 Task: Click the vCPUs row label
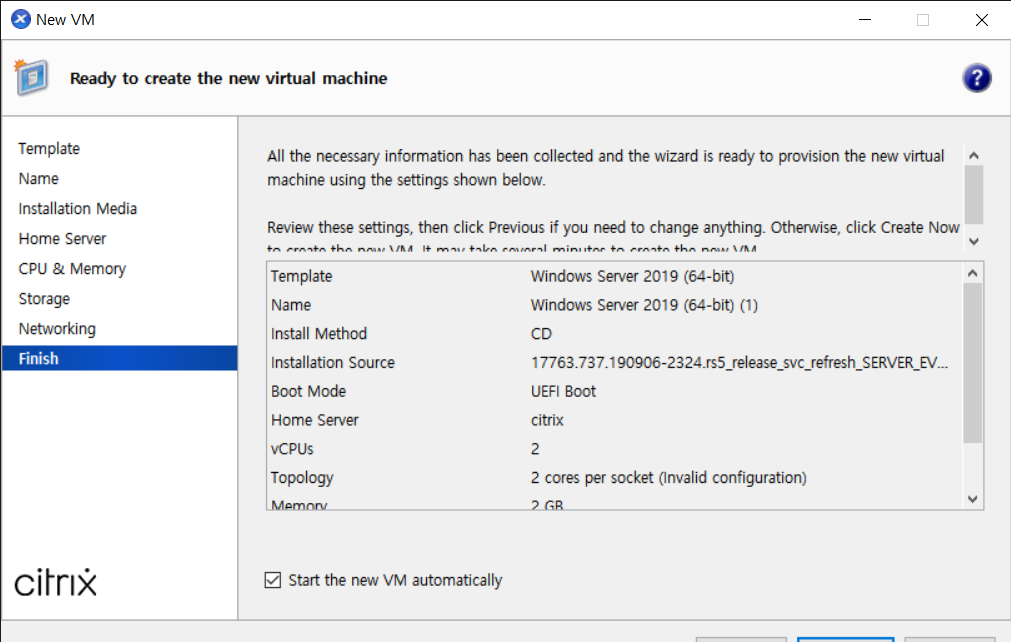click(x=292, y=449)
